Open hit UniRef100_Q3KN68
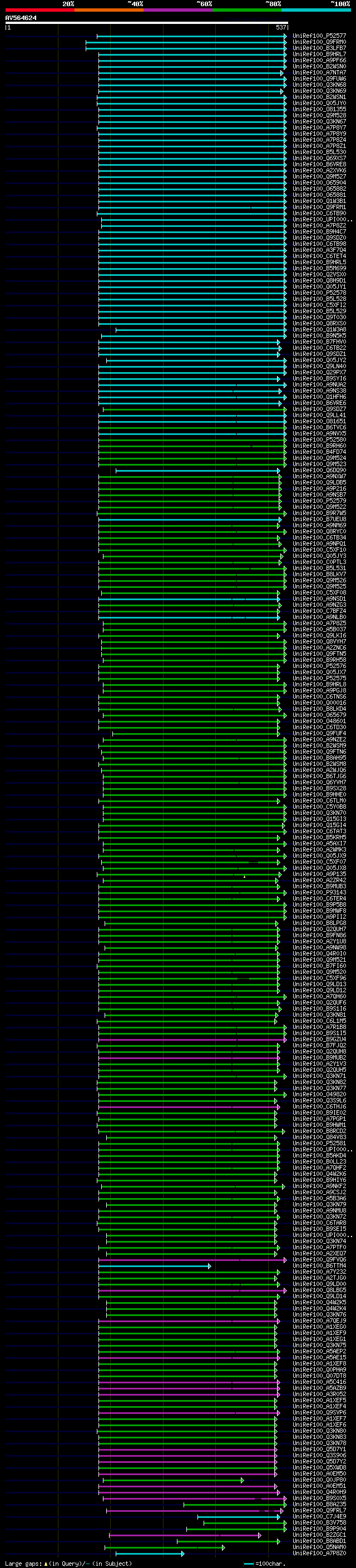Screen dimensions: 356x1568 click(x=319, y=85)
